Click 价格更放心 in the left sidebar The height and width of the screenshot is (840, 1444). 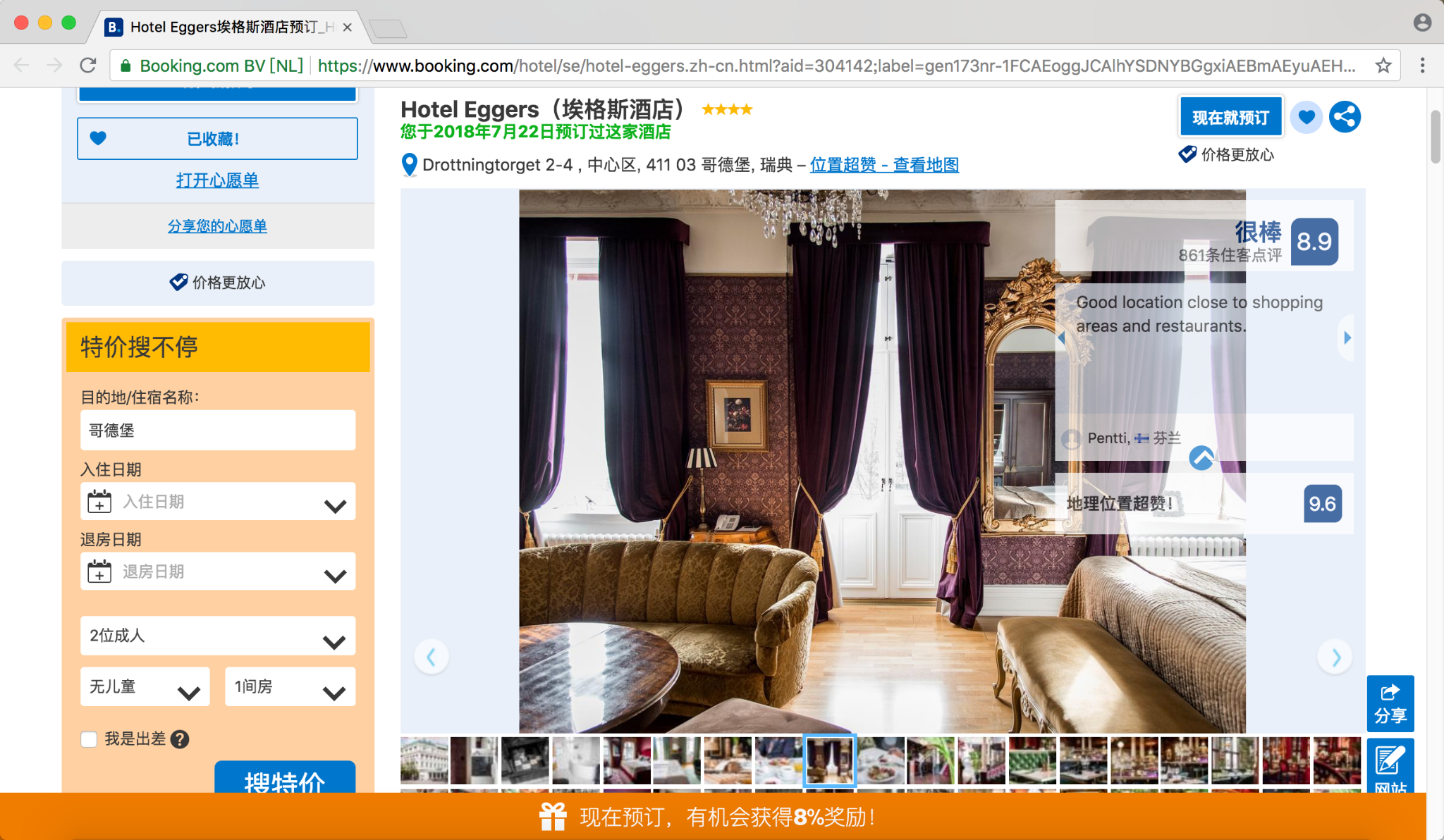[x=218, y=283]
